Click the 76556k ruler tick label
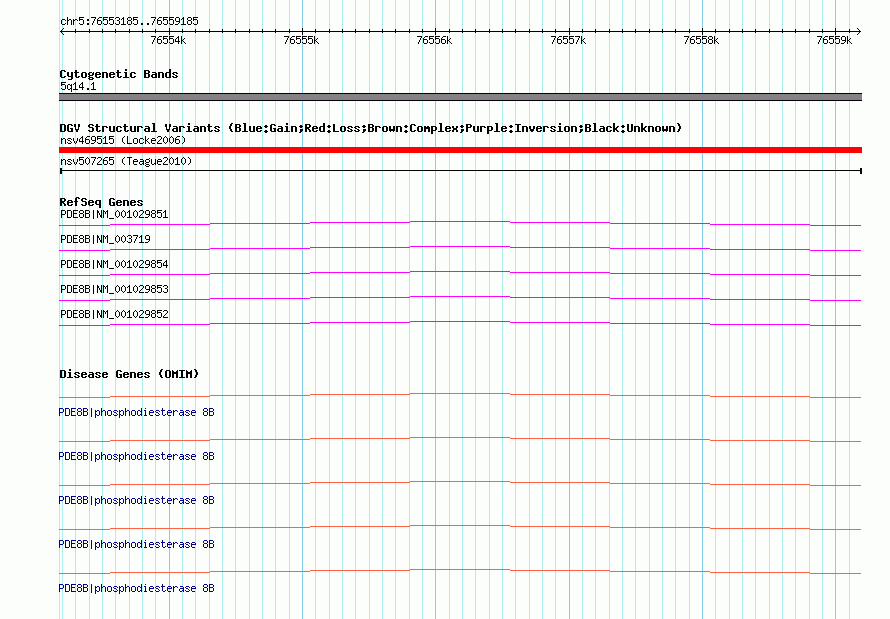This screenshot has height=619, width=890. click(434, 40)
